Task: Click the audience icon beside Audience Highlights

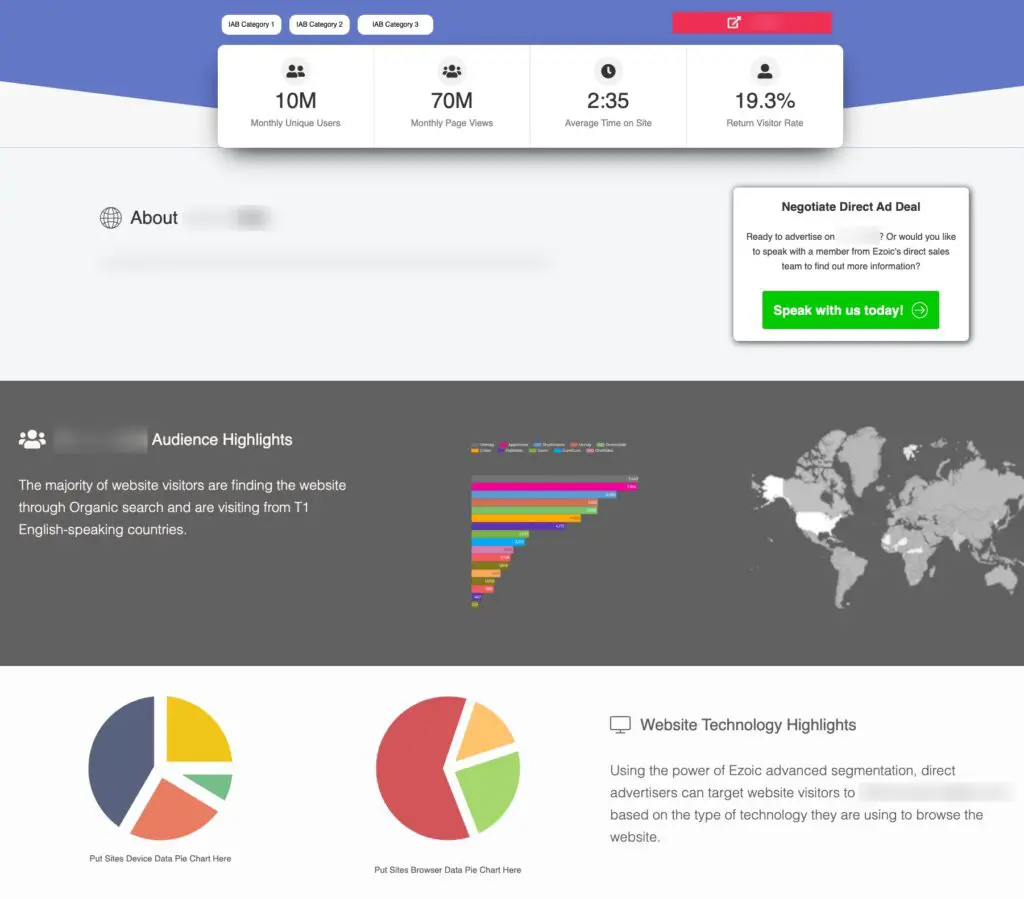Action: click(32, 439)
